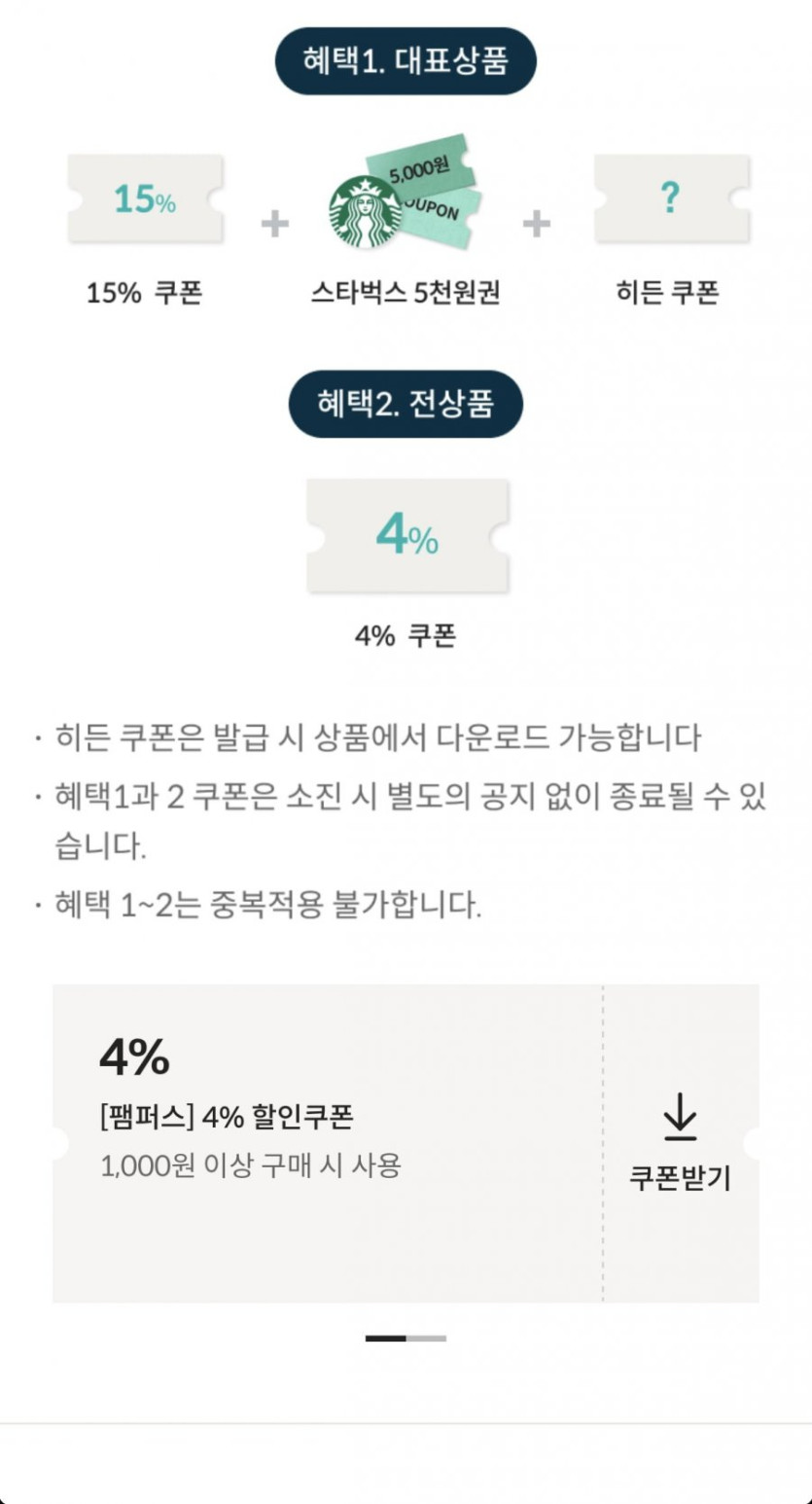Select the 혜택2. 전상품 badge
The height and width of the screenshot is (1504, 812).
click(406, 404)
